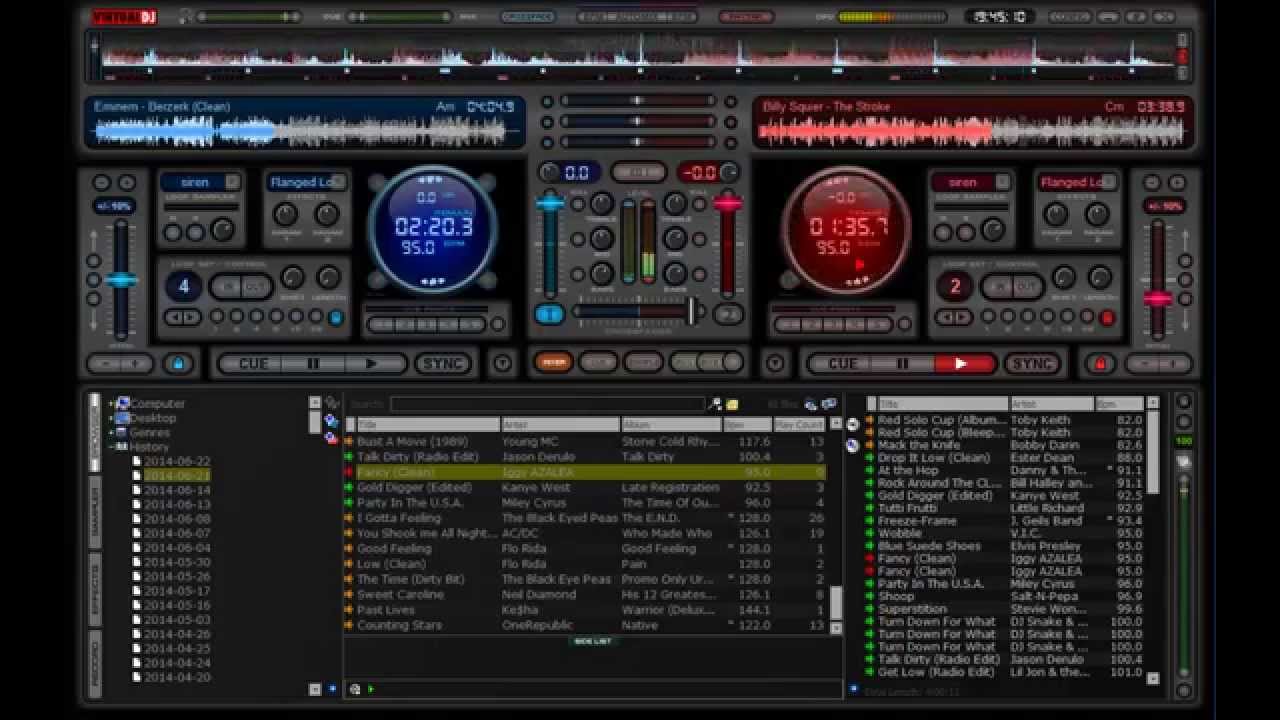Image resolution: width=1280 pixels, height=720 pixels.
Task: Hit CUE on the right deck
Action: pos(842,364)
